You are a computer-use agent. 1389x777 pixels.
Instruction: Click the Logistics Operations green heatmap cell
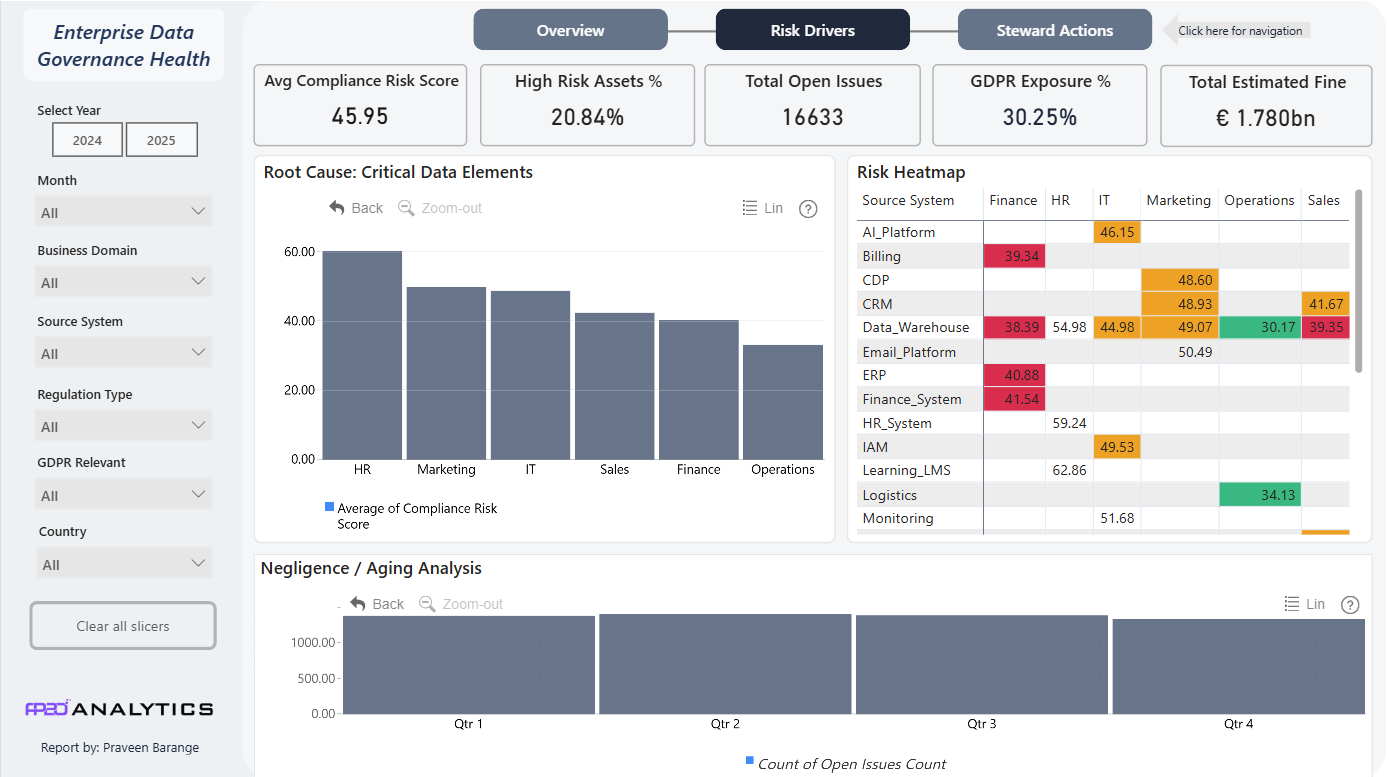[1260, 494]
